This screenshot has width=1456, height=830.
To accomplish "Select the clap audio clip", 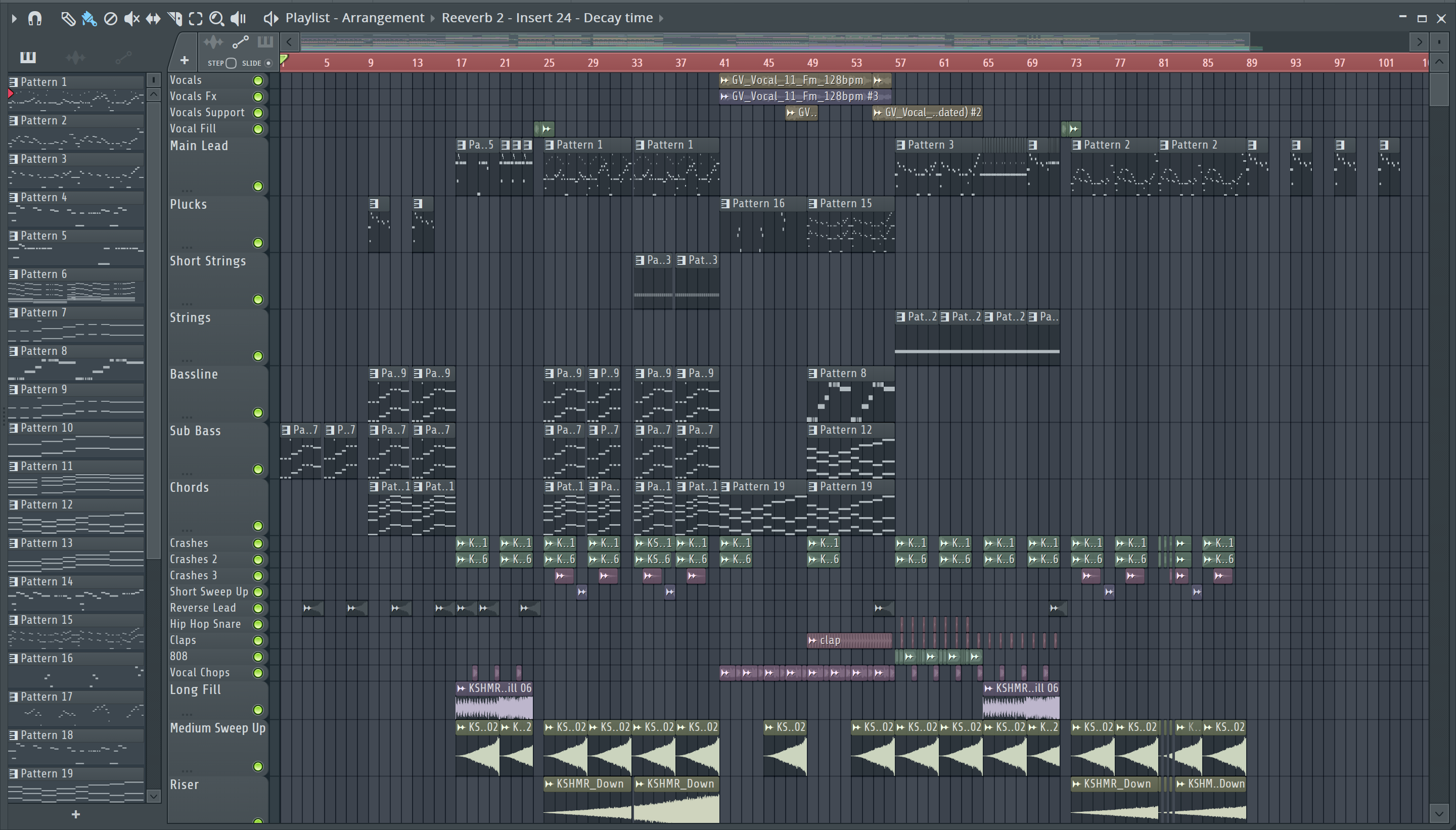I will coord(849,641).
